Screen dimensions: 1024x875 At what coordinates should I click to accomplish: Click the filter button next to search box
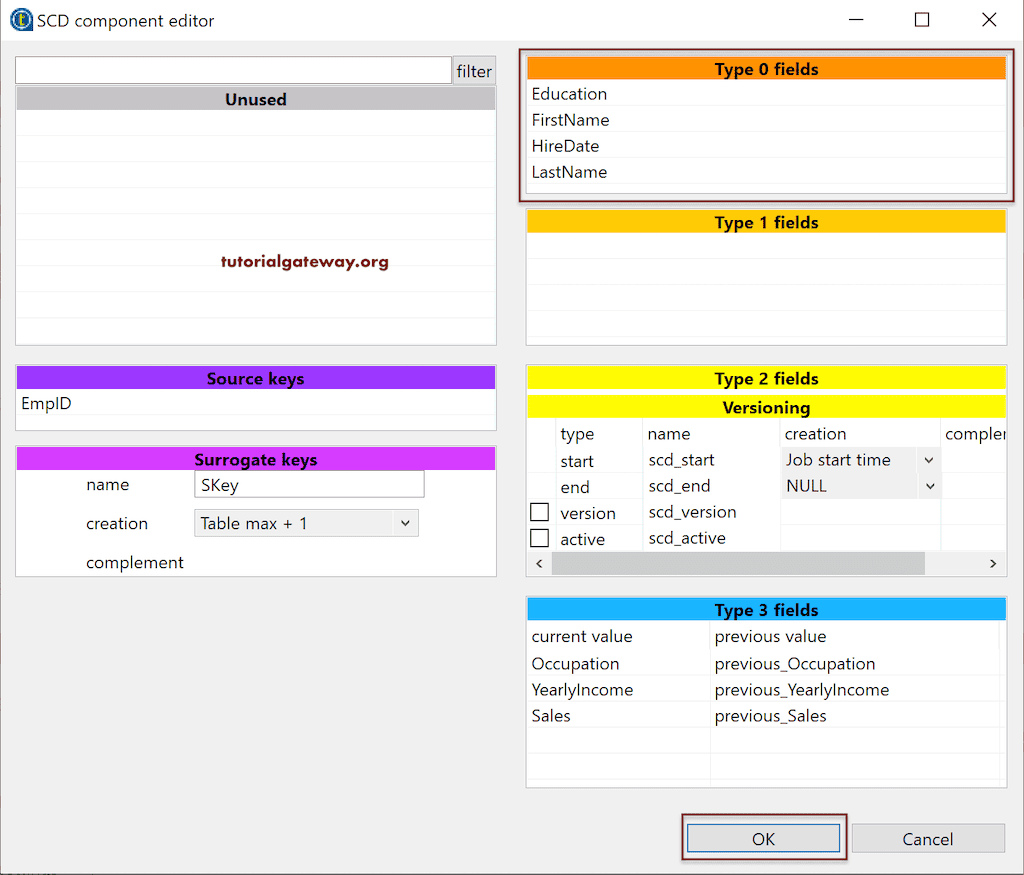point(473,70)
